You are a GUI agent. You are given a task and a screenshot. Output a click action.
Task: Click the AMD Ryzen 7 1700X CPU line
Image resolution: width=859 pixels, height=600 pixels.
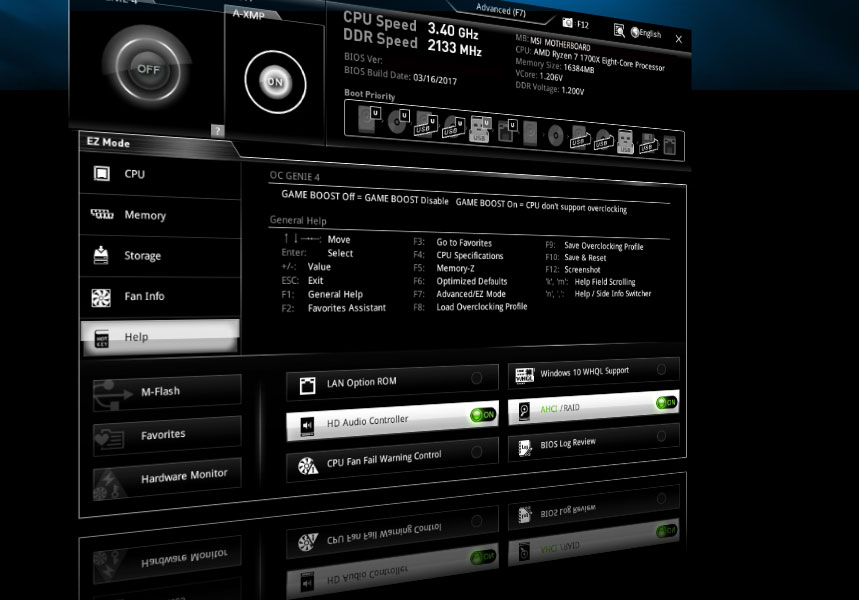point(590,59)
